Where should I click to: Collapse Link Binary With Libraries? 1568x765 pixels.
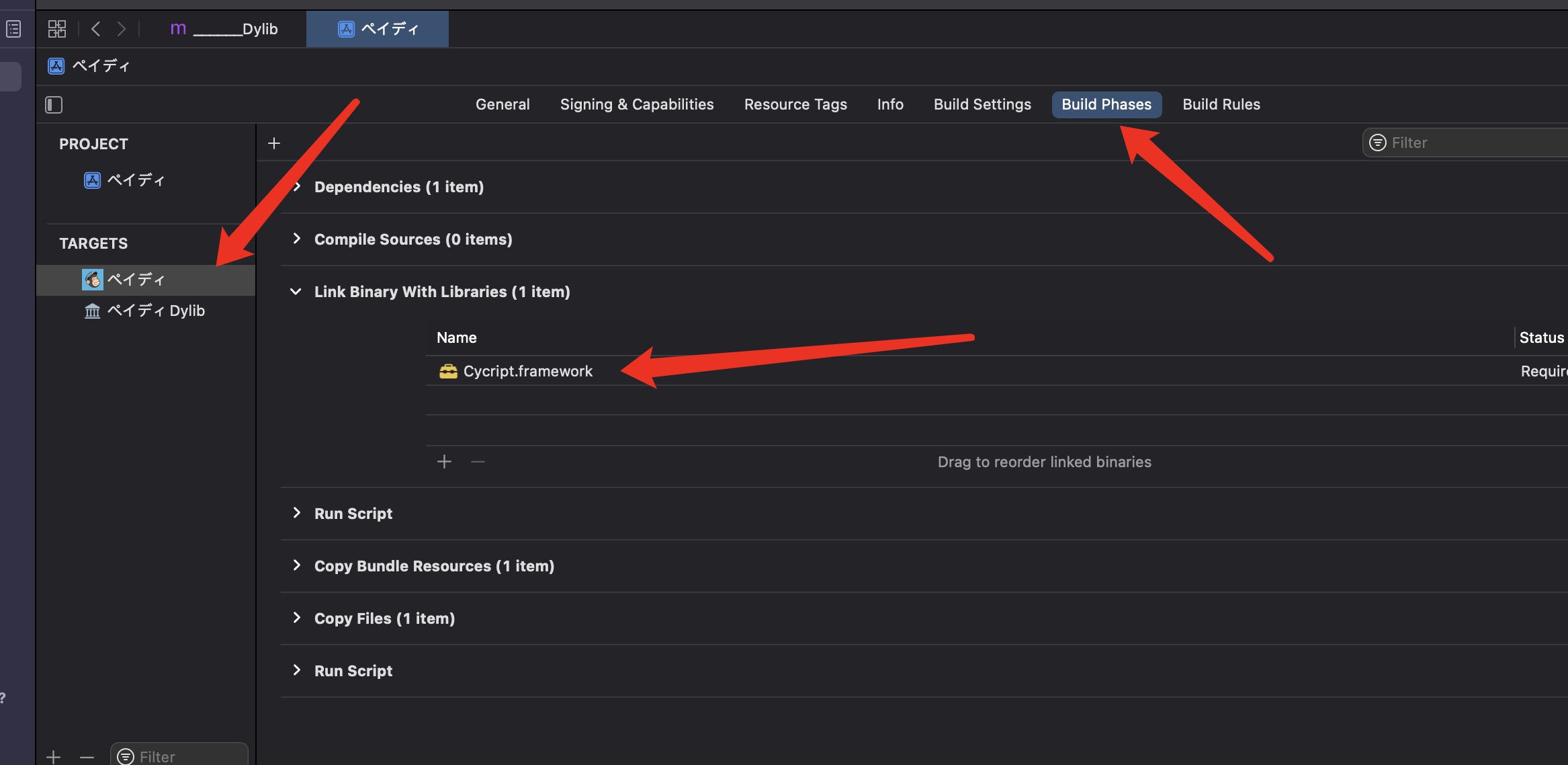(x=296, y=292)
